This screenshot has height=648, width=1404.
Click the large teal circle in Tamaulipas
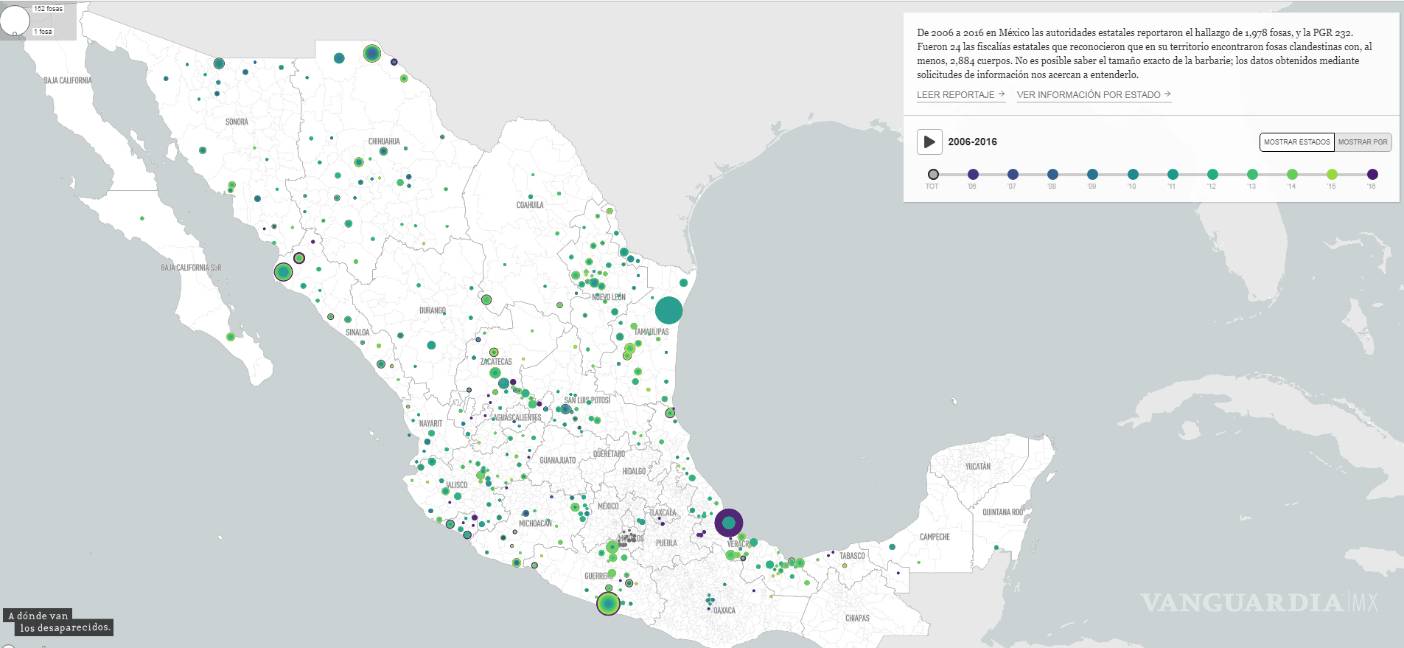coord(668,310)
